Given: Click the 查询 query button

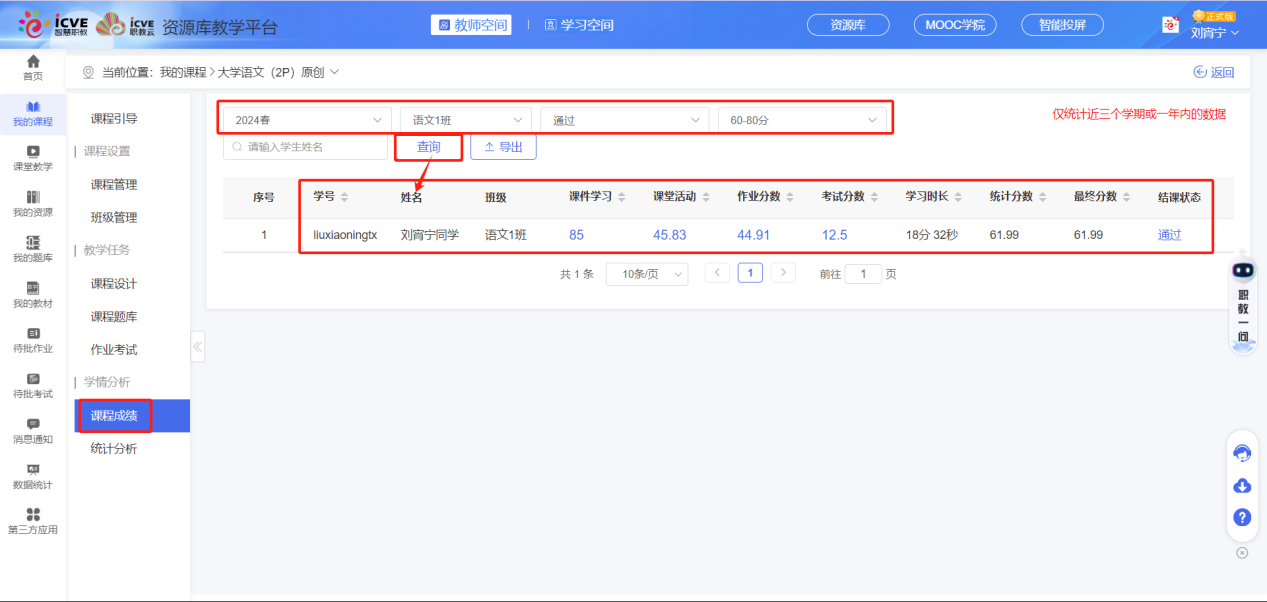Looking at the screenshot, I should click(x=428, y=146).
